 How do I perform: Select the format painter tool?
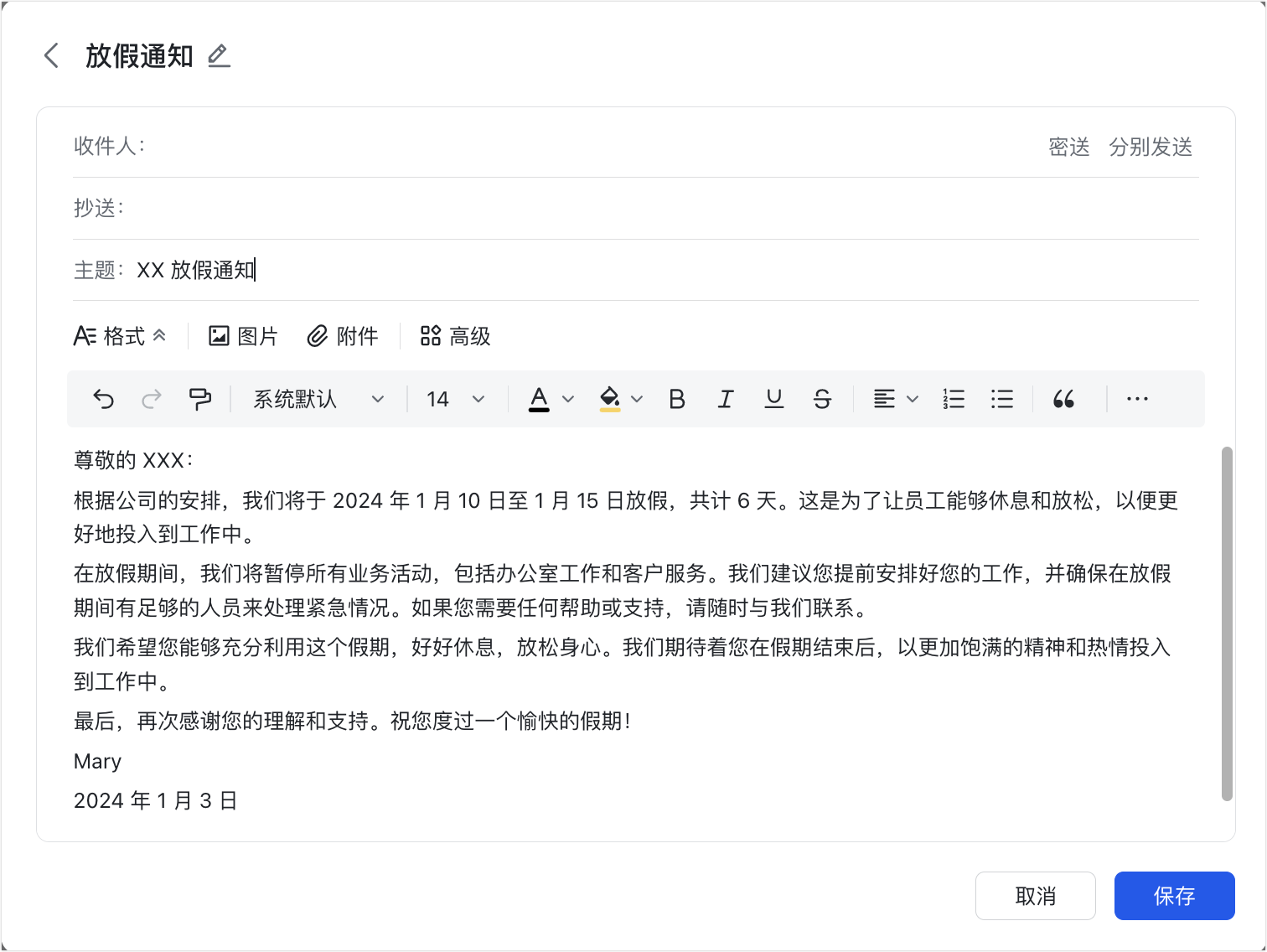199,399
